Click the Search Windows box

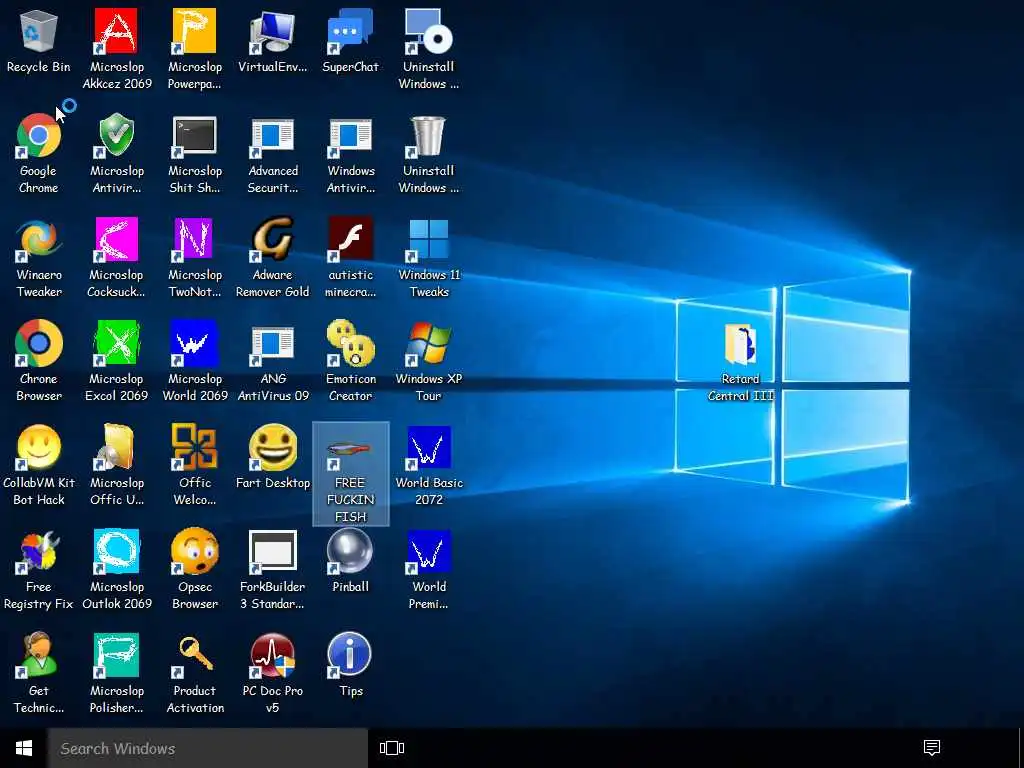coord(208,748)
